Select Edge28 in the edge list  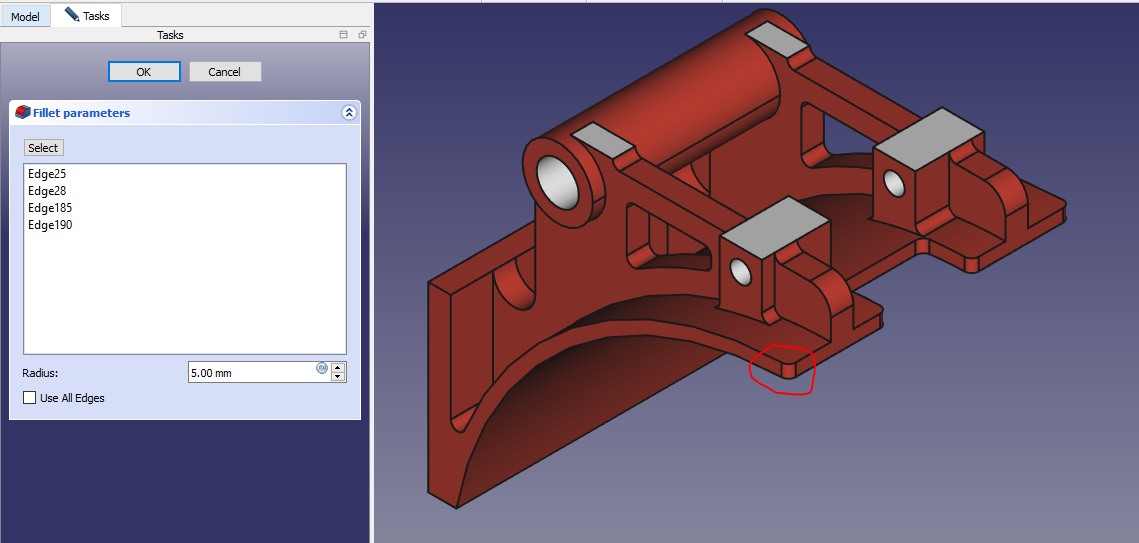(x=47, y=191)
